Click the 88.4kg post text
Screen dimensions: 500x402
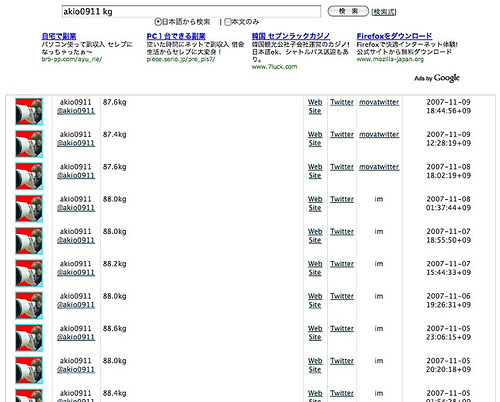tap(115, 393)
